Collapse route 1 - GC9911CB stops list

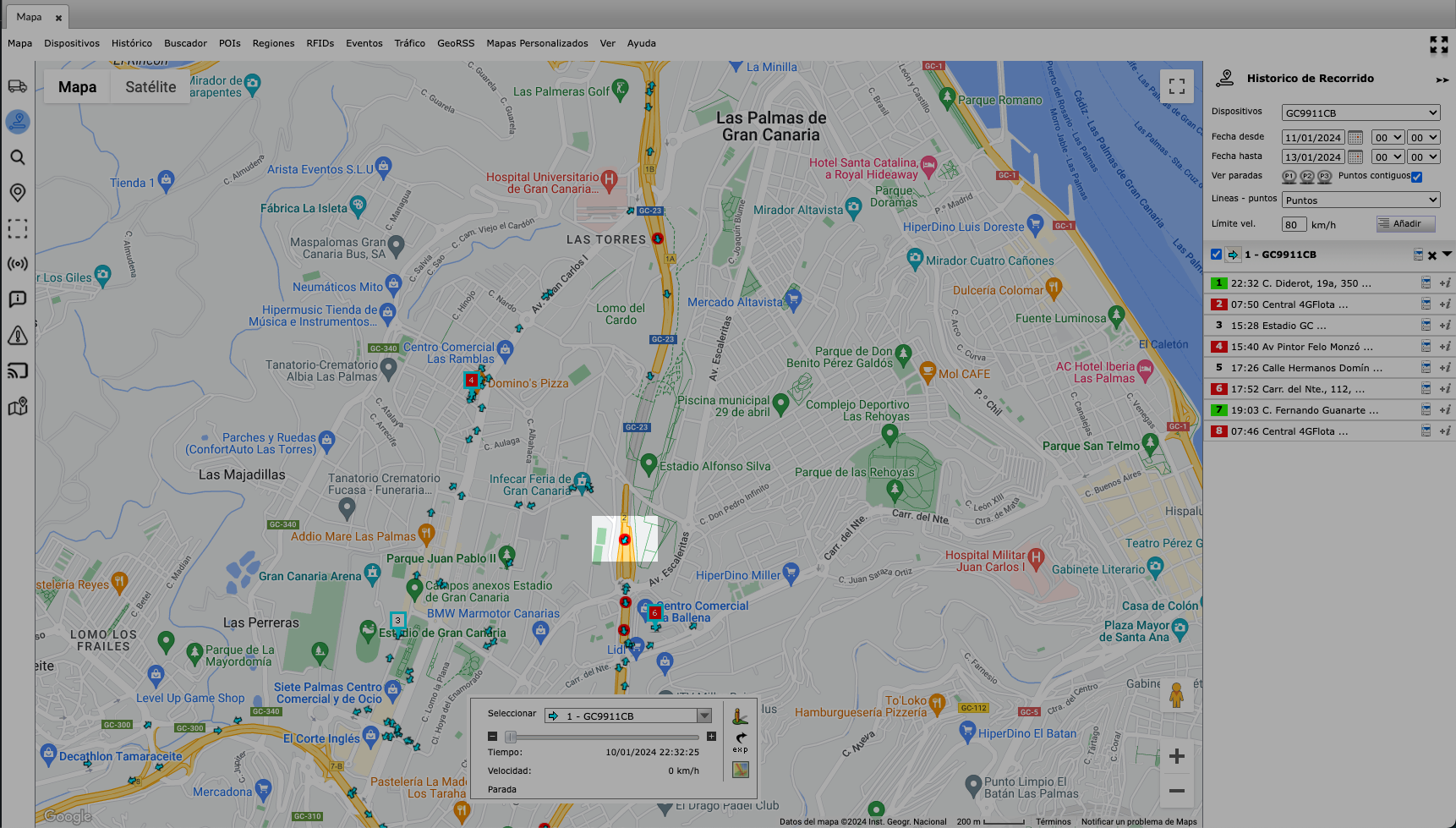point(1447,255)
